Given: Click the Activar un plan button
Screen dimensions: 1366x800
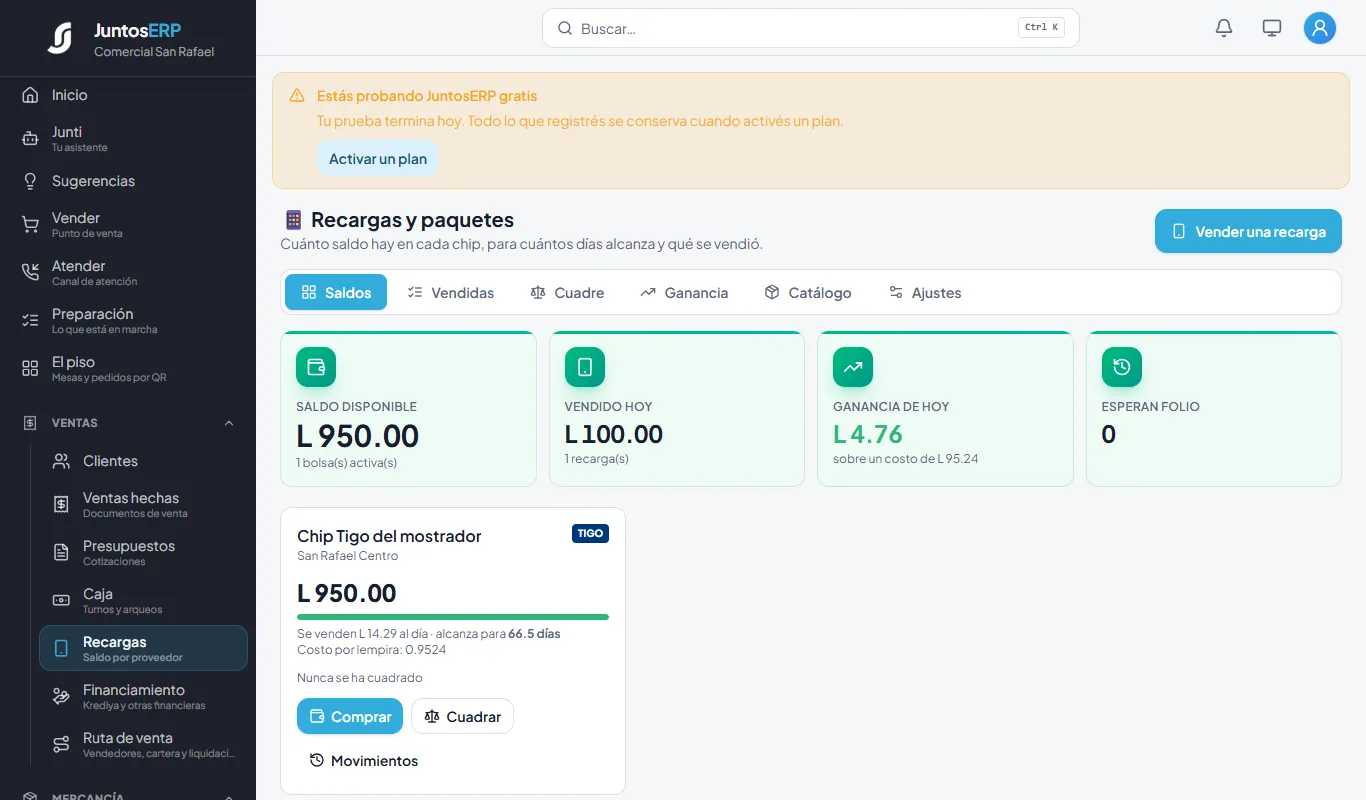Looking at the screenshot, I should [x=378, y=159].
